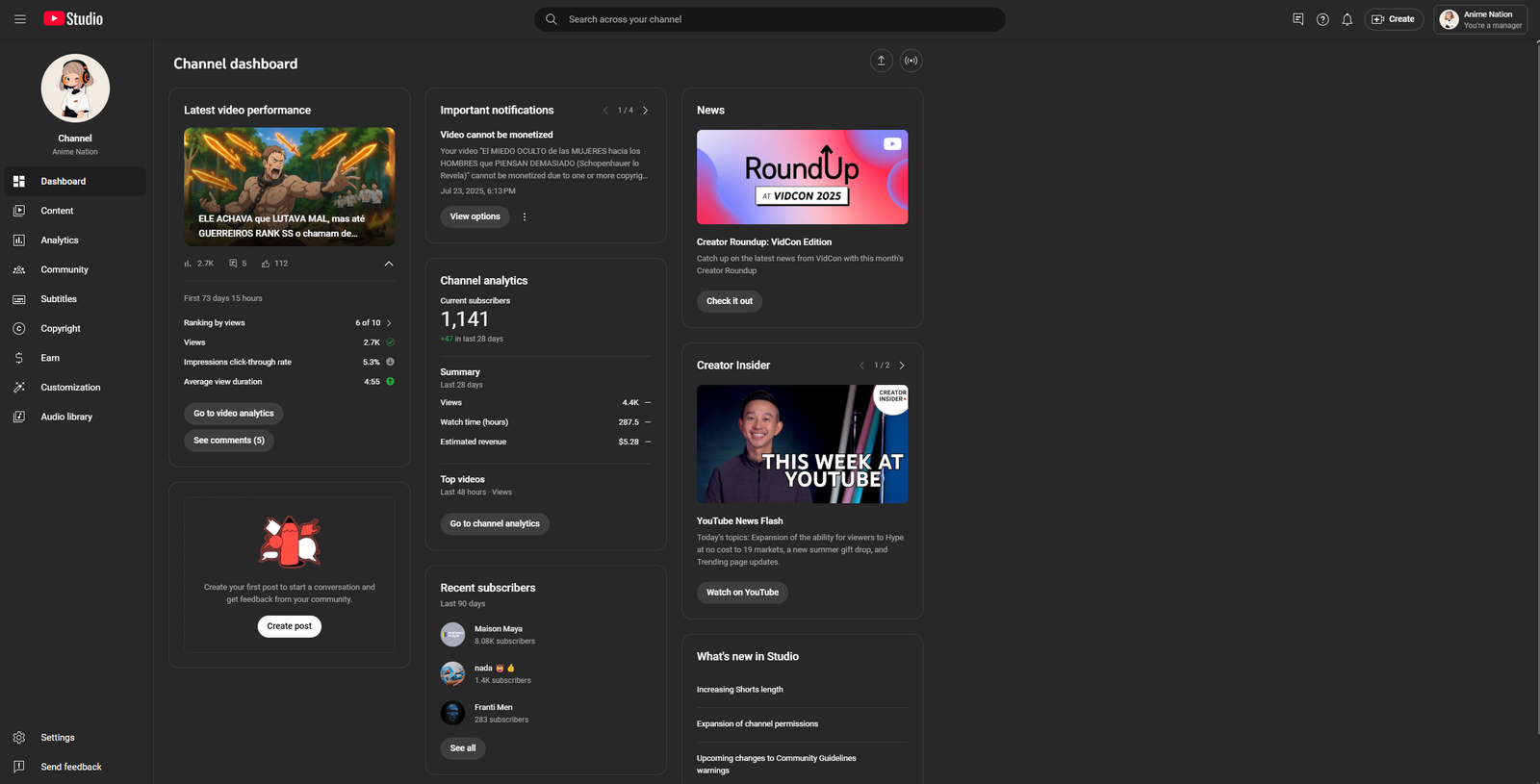1540x784 pixels.
Task: Click the Create button in the header
Action: point(1394,19)
